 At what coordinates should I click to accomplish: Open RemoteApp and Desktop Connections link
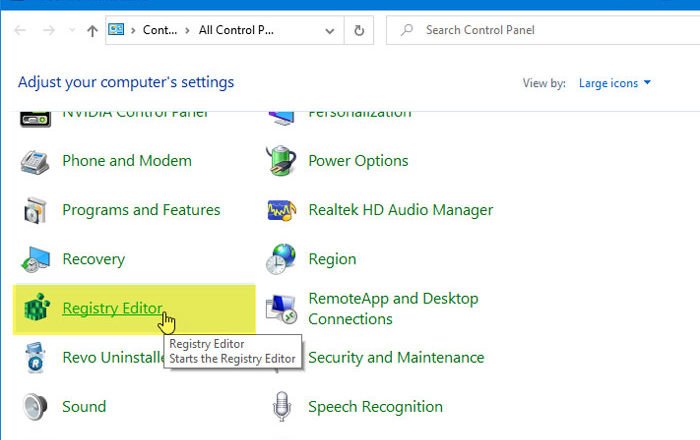pos(393,308)
